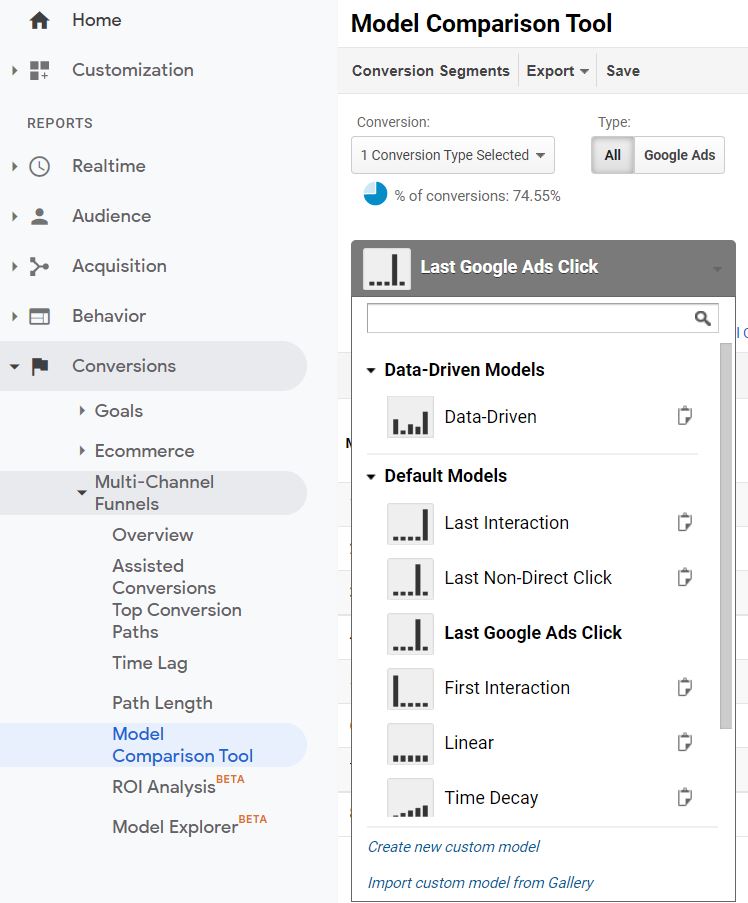Click copy icon next to Linear model

[x=685, y=743]
